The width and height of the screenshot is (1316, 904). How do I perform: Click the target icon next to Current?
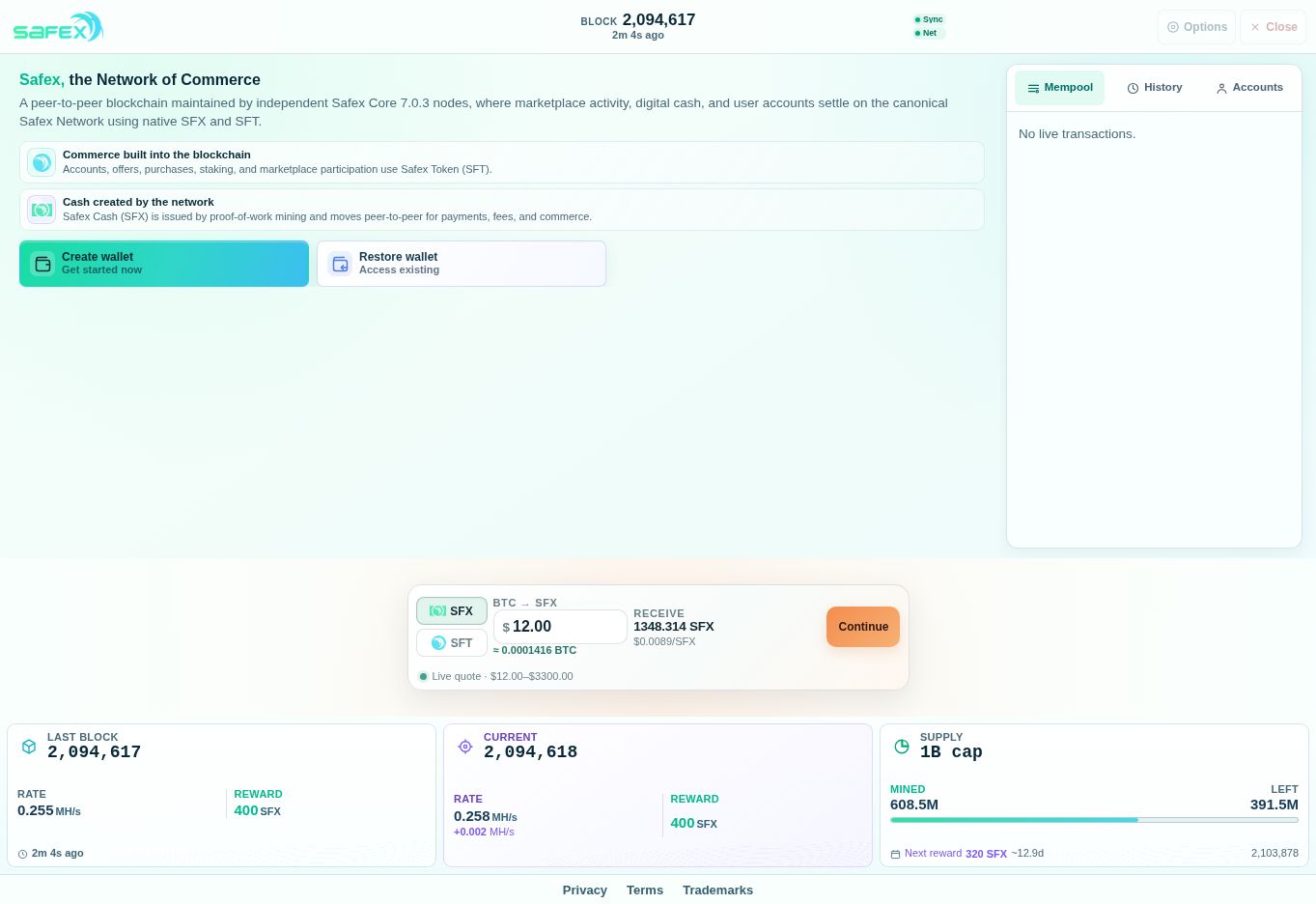tap(465, 747)
